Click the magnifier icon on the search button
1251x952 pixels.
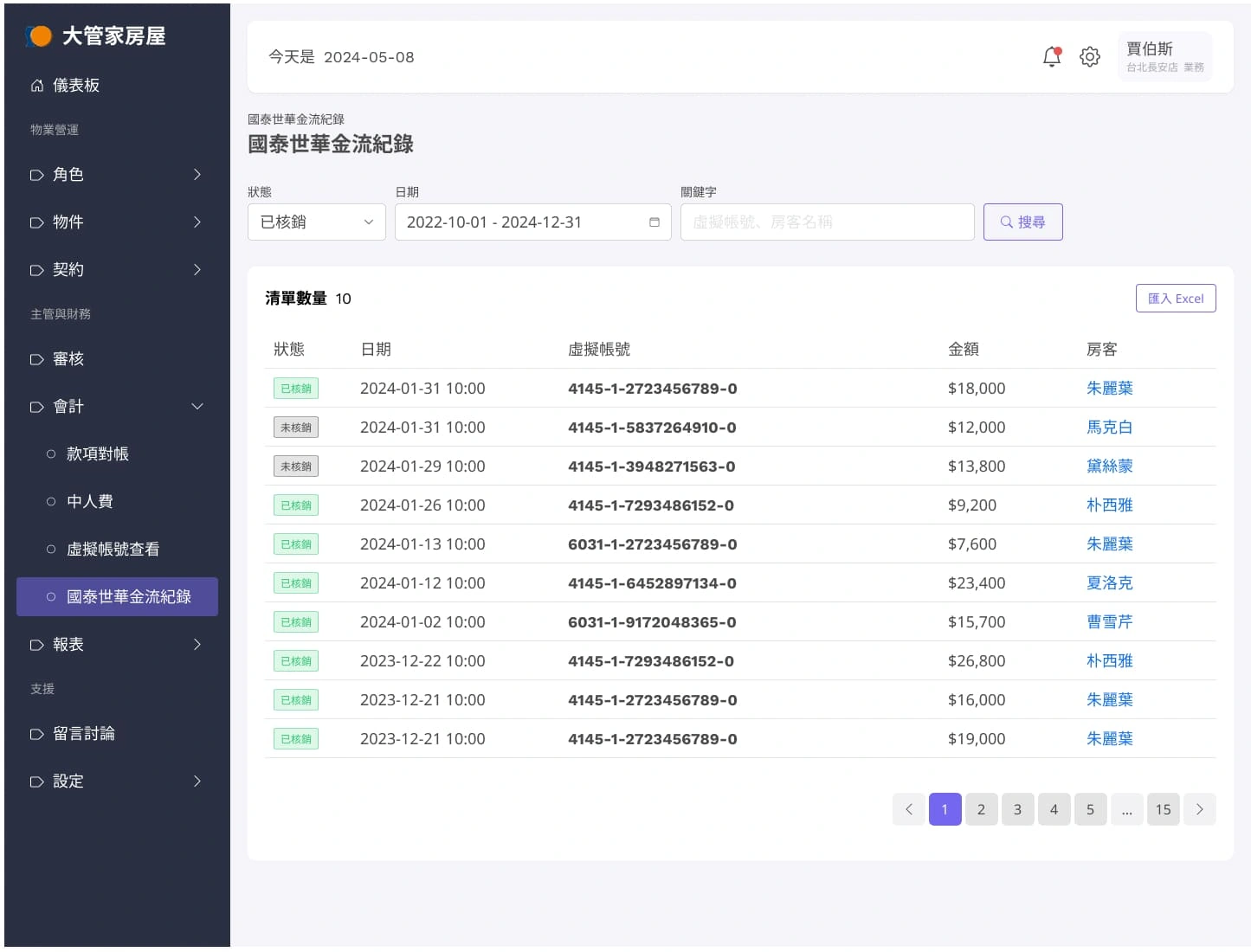pos(1006,222)
